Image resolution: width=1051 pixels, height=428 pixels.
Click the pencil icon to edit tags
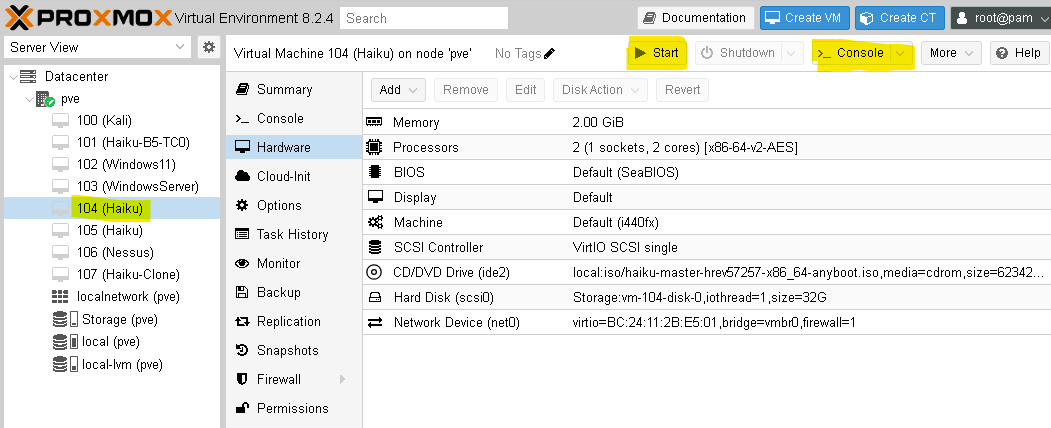tap(550, 54)
